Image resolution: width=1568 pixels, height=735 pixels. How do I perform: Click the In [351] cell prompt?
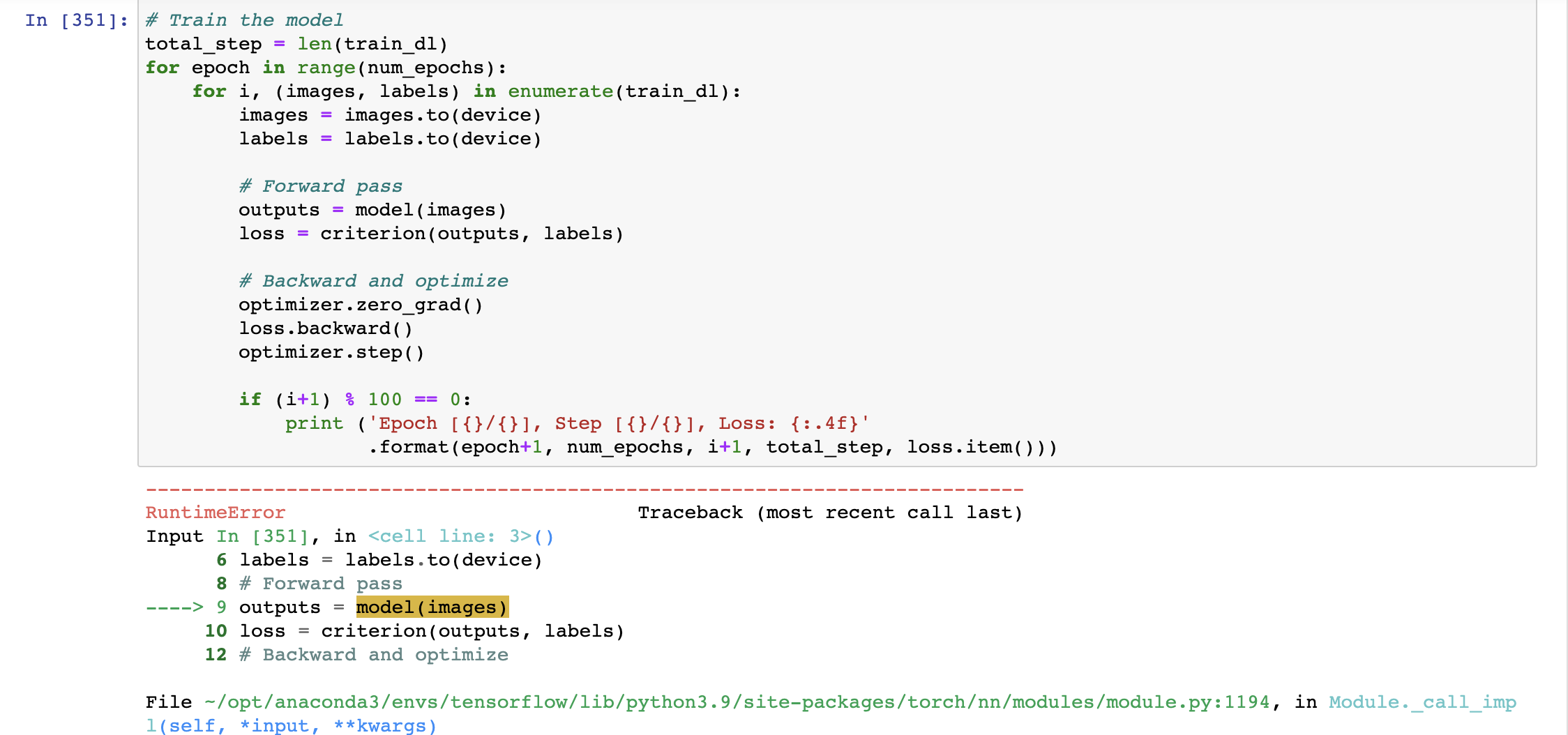click(76, 20)
